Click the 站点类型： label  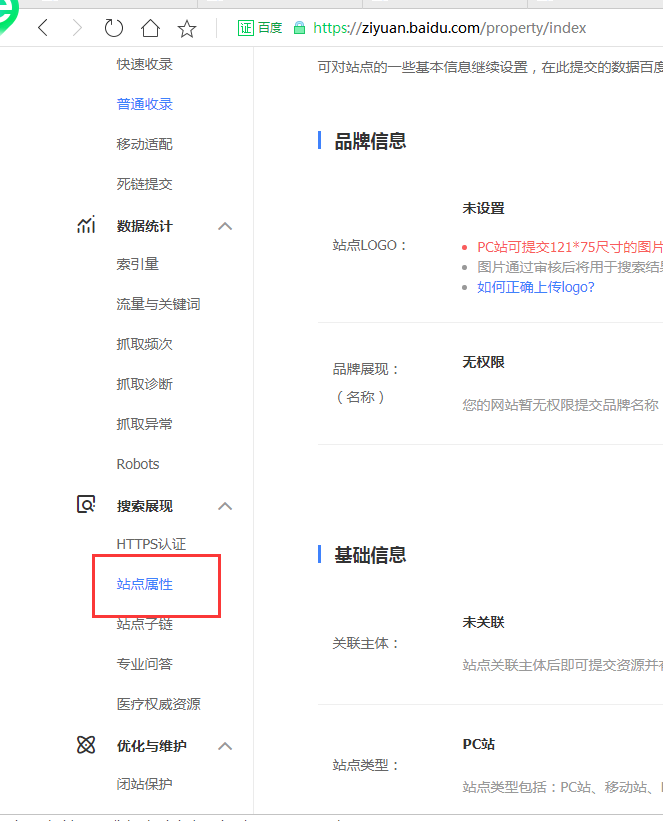point(367,765)
